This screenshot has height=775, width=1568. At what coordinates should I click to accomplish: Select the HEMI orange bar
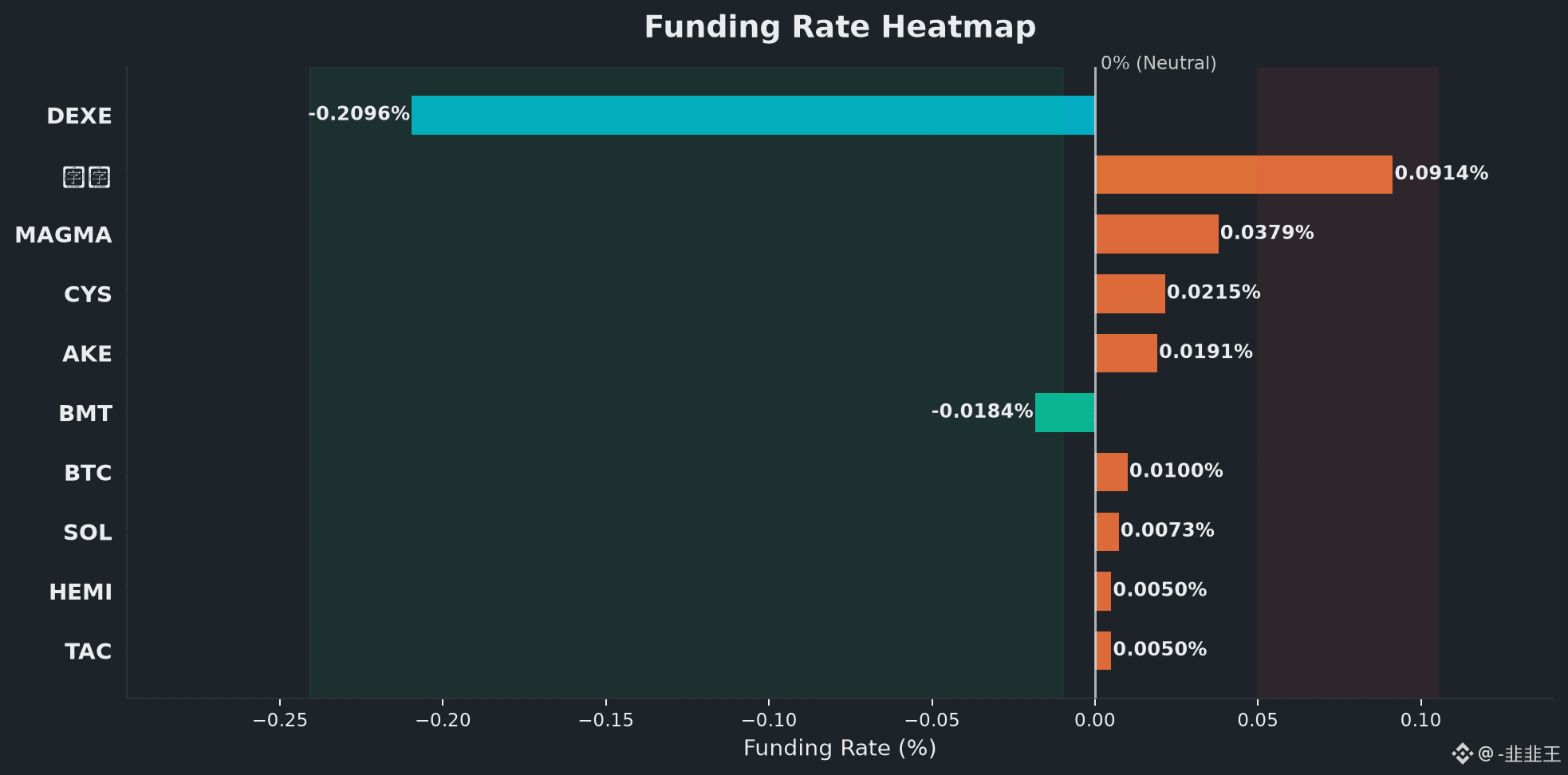point(1103,592)
